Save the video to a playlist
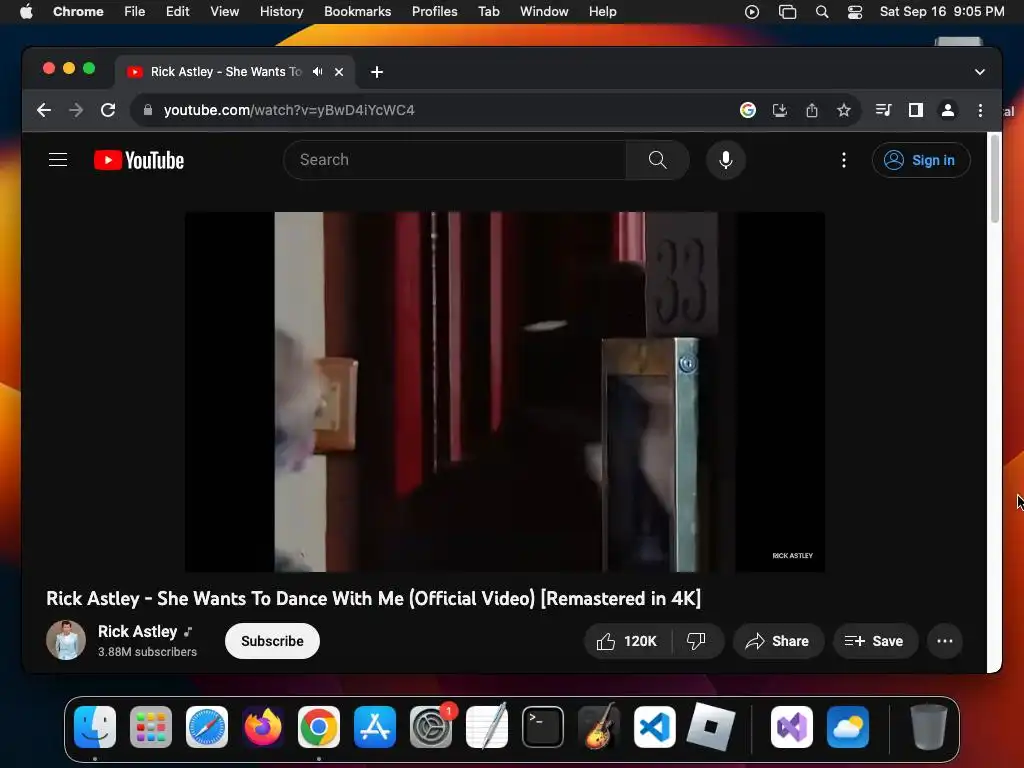 click(x=874, y=641)
